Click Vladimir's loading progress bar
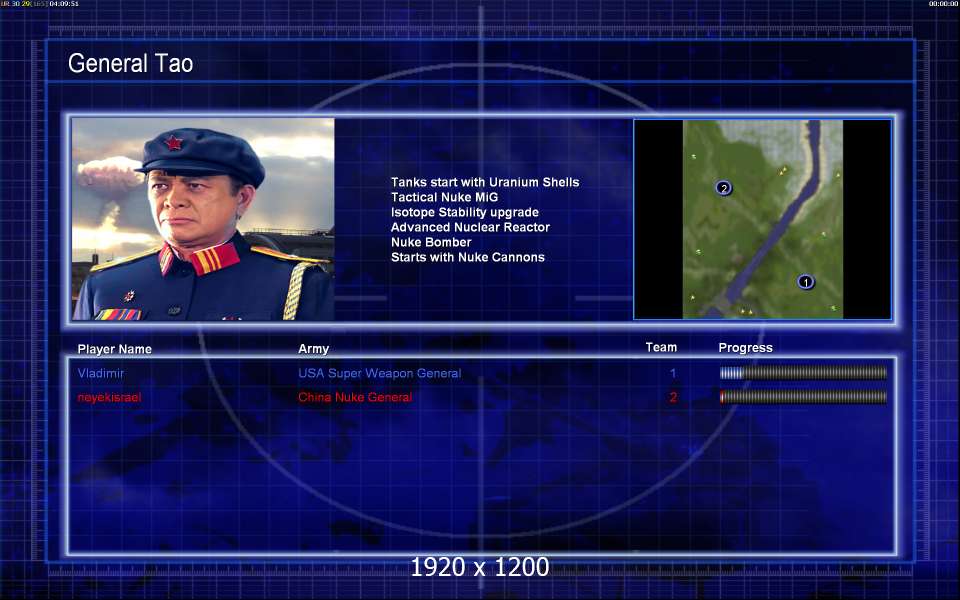Screen dimensions: 960x600 pos(803,373)
